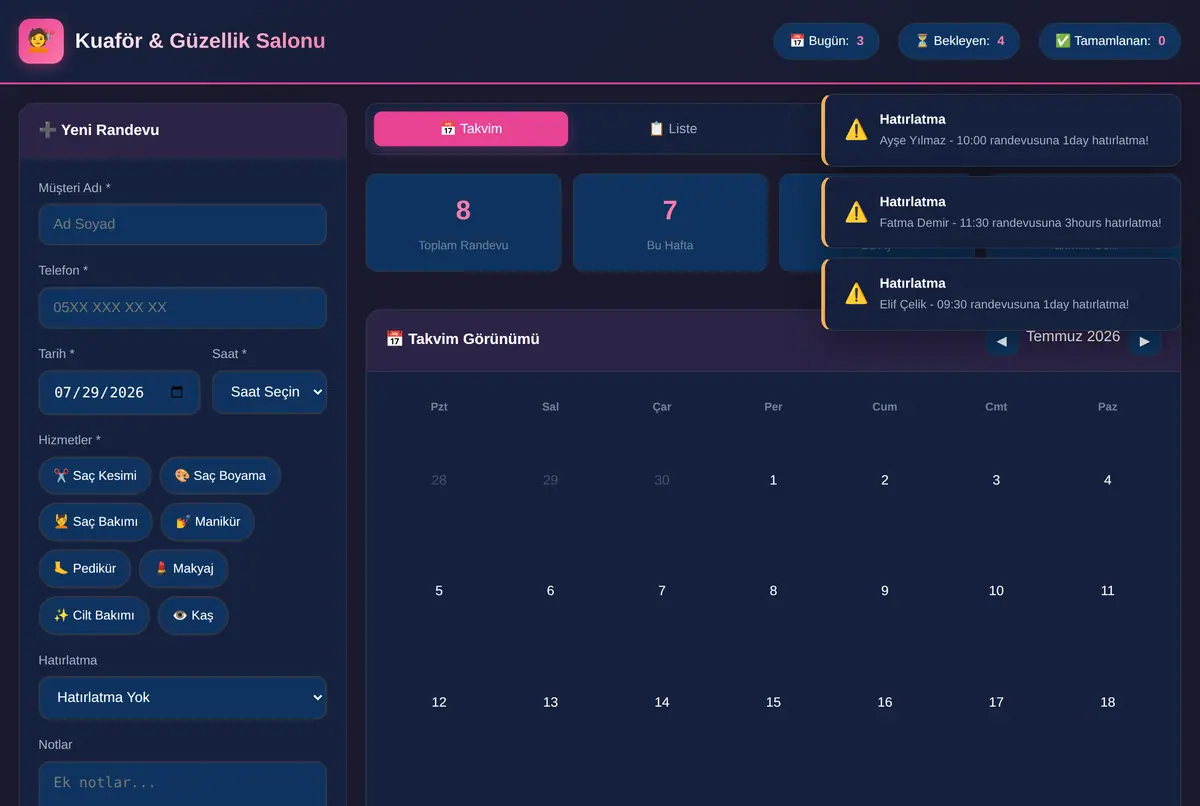The width and height of the screenshot is (1200, 806).
Task: Click the Tarih date field
Action: point(119,392)
